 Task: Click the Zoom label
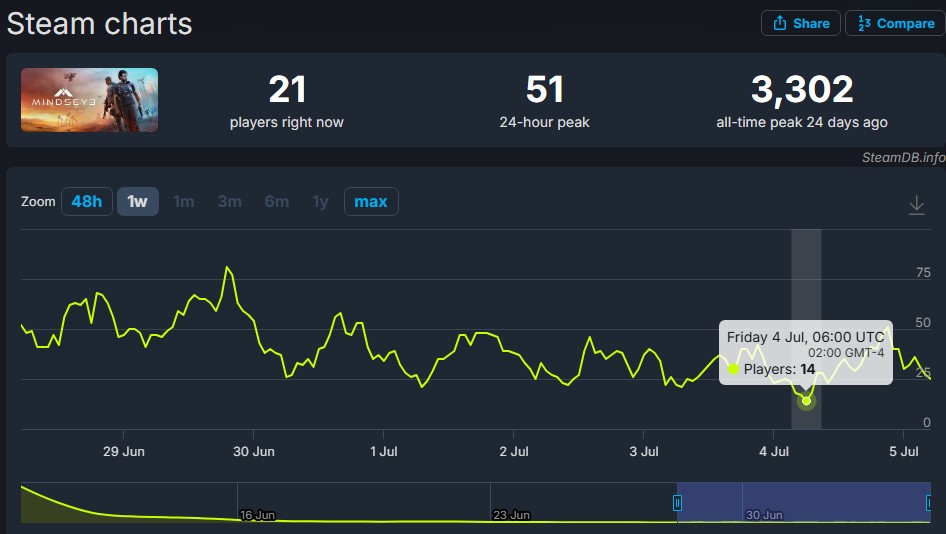(38, 202)
